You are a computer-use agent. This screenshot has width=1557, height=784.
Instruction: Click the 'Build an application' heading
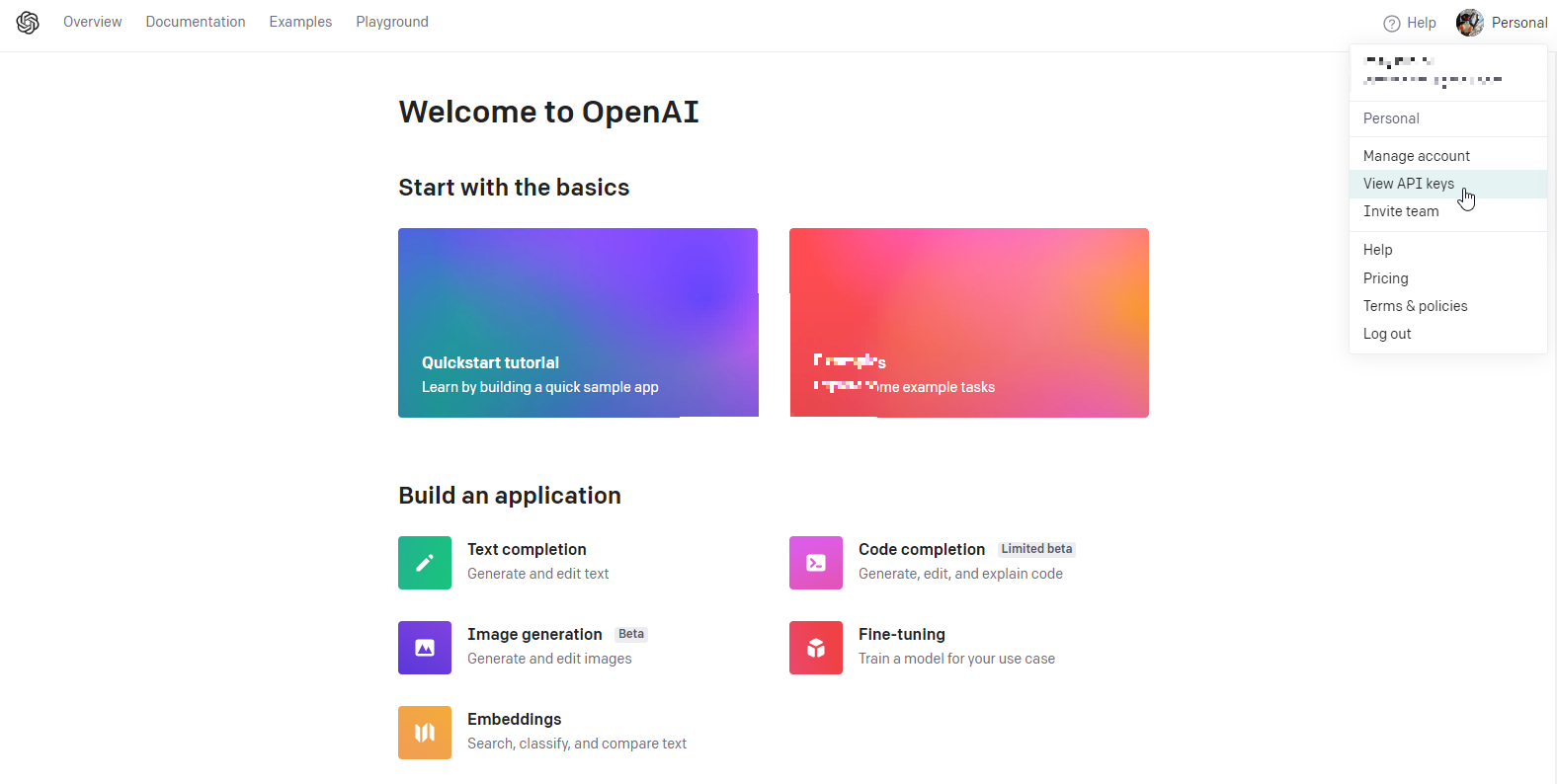(510, 496)
